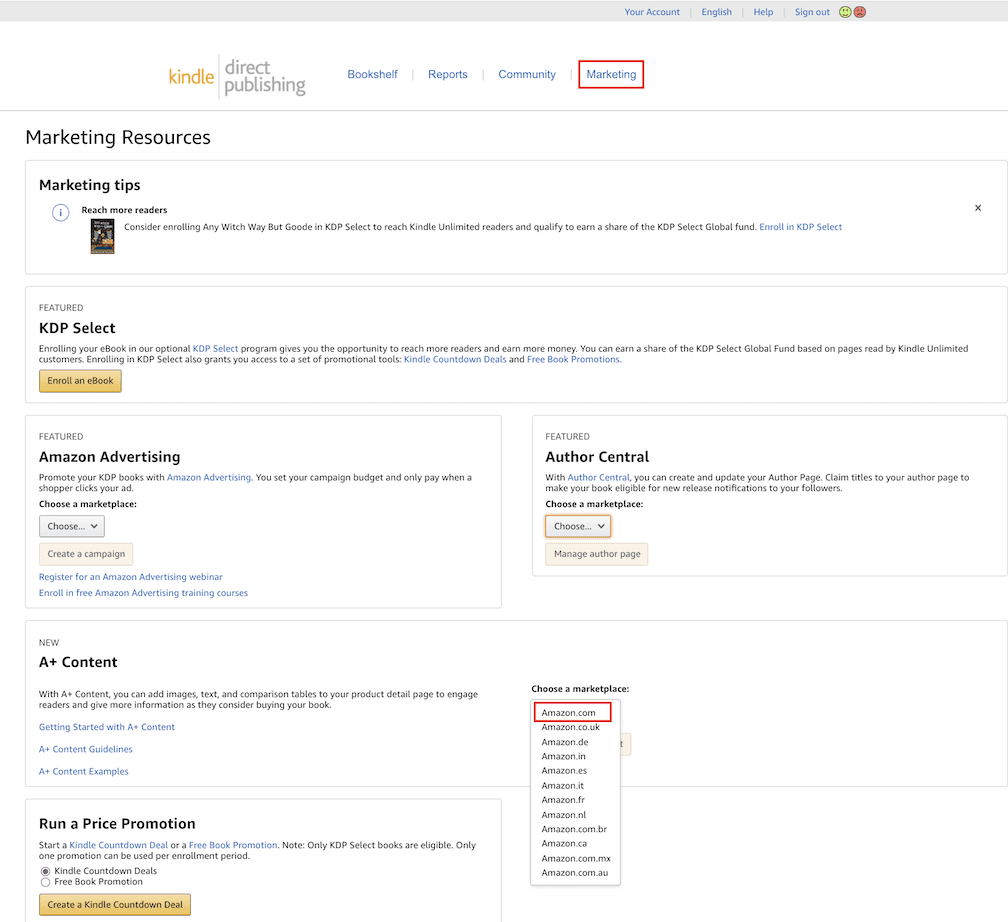Sign out of the KDP account
This screenshot has width=1008, height=922.
point(812,12)
